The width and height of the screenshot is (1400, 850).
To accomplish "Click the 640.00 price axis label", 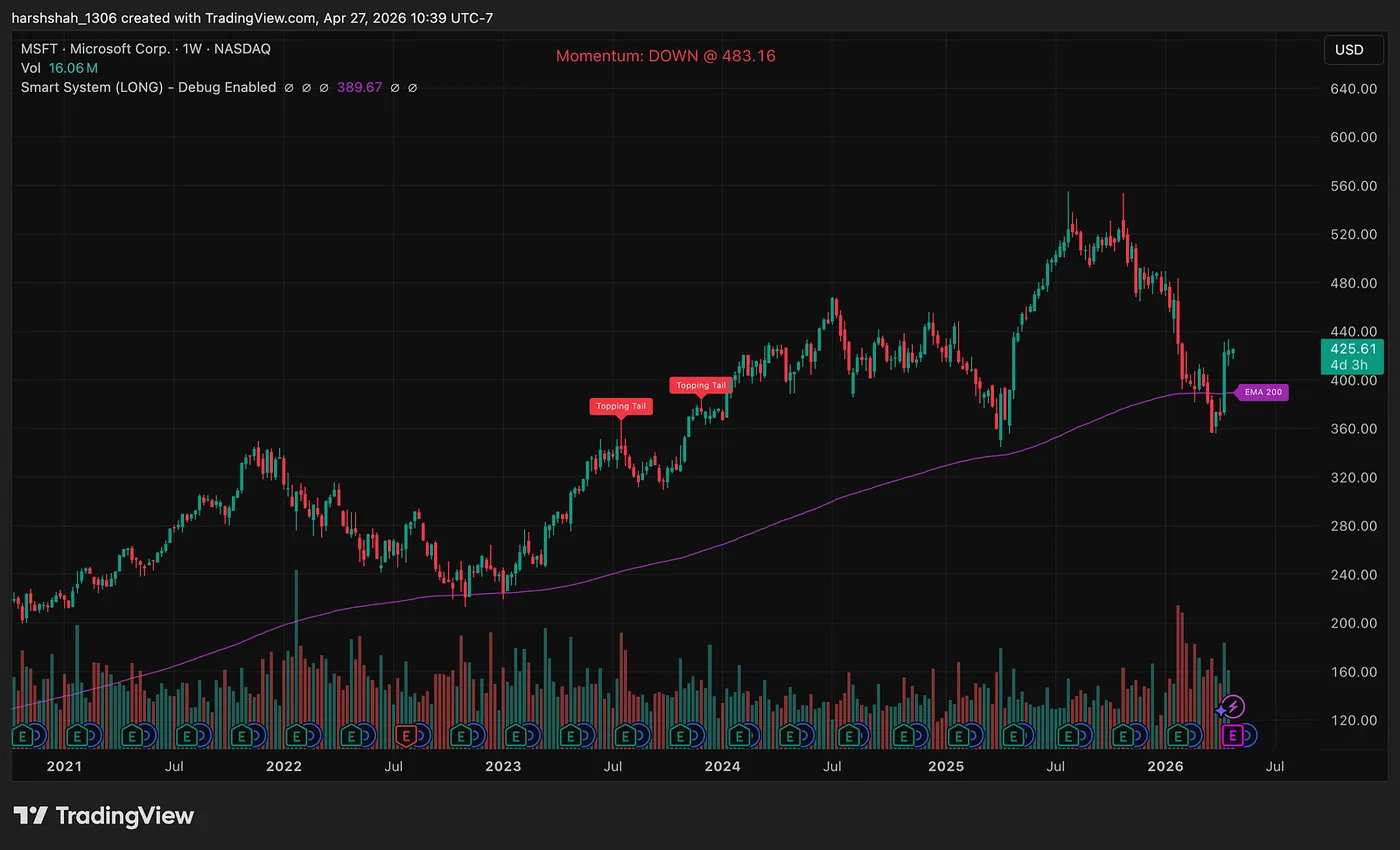I will click(x=1354, y=88).
